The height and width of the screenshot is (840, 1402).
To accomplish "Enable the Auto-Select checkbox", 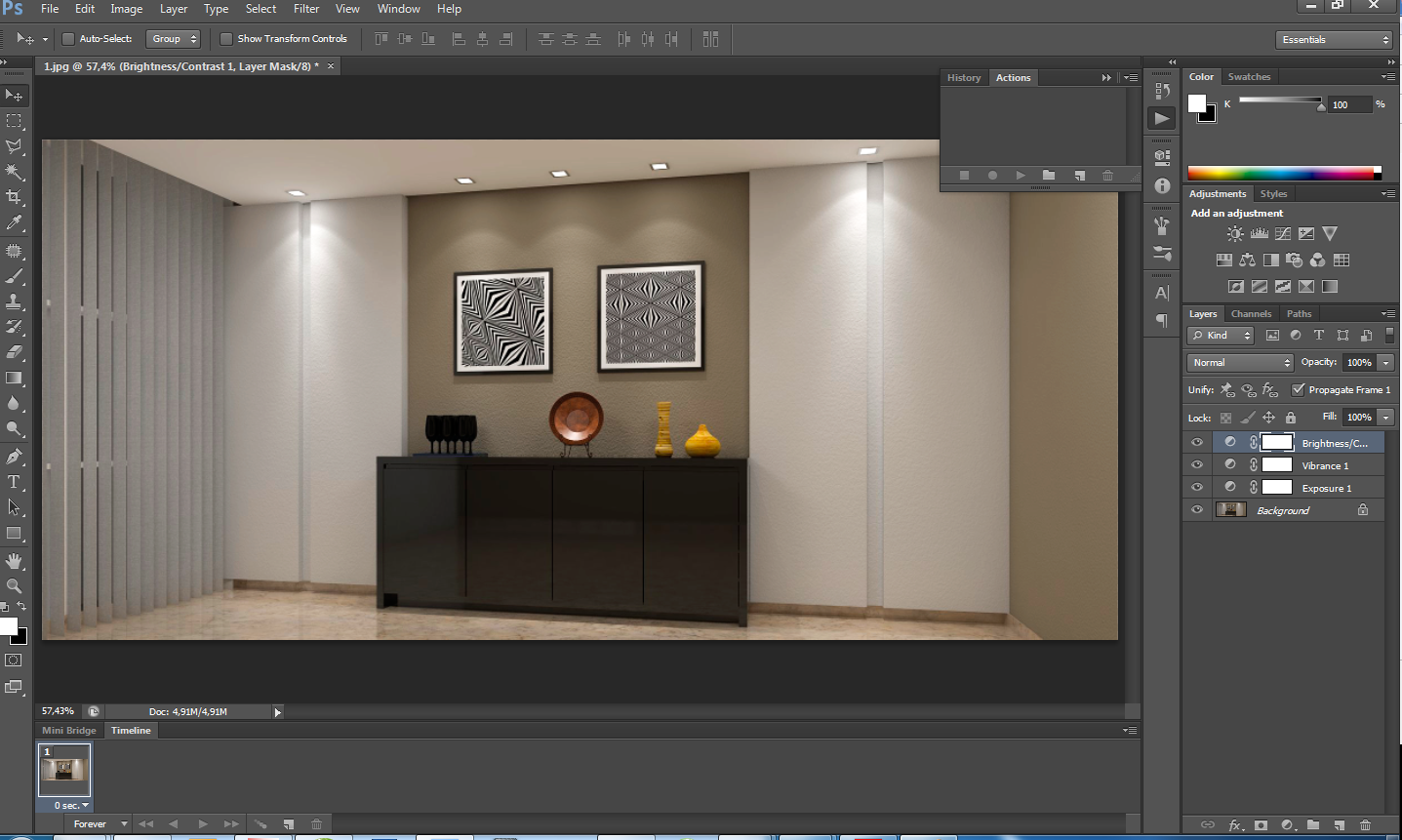I will [x=68, y=39].
